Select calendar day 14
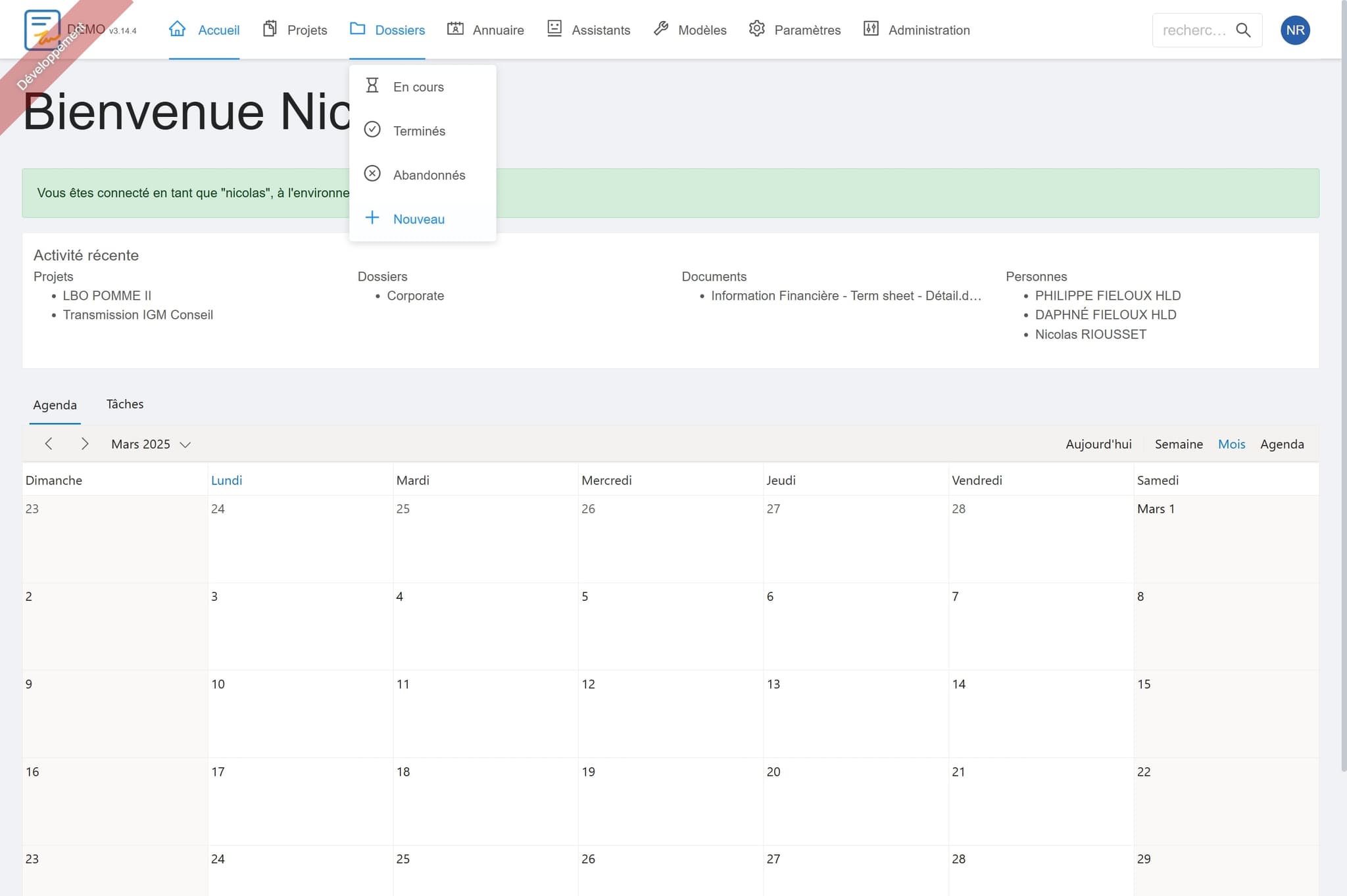The height and width of the screenshot is (896, 1347). pos(1041,714)
